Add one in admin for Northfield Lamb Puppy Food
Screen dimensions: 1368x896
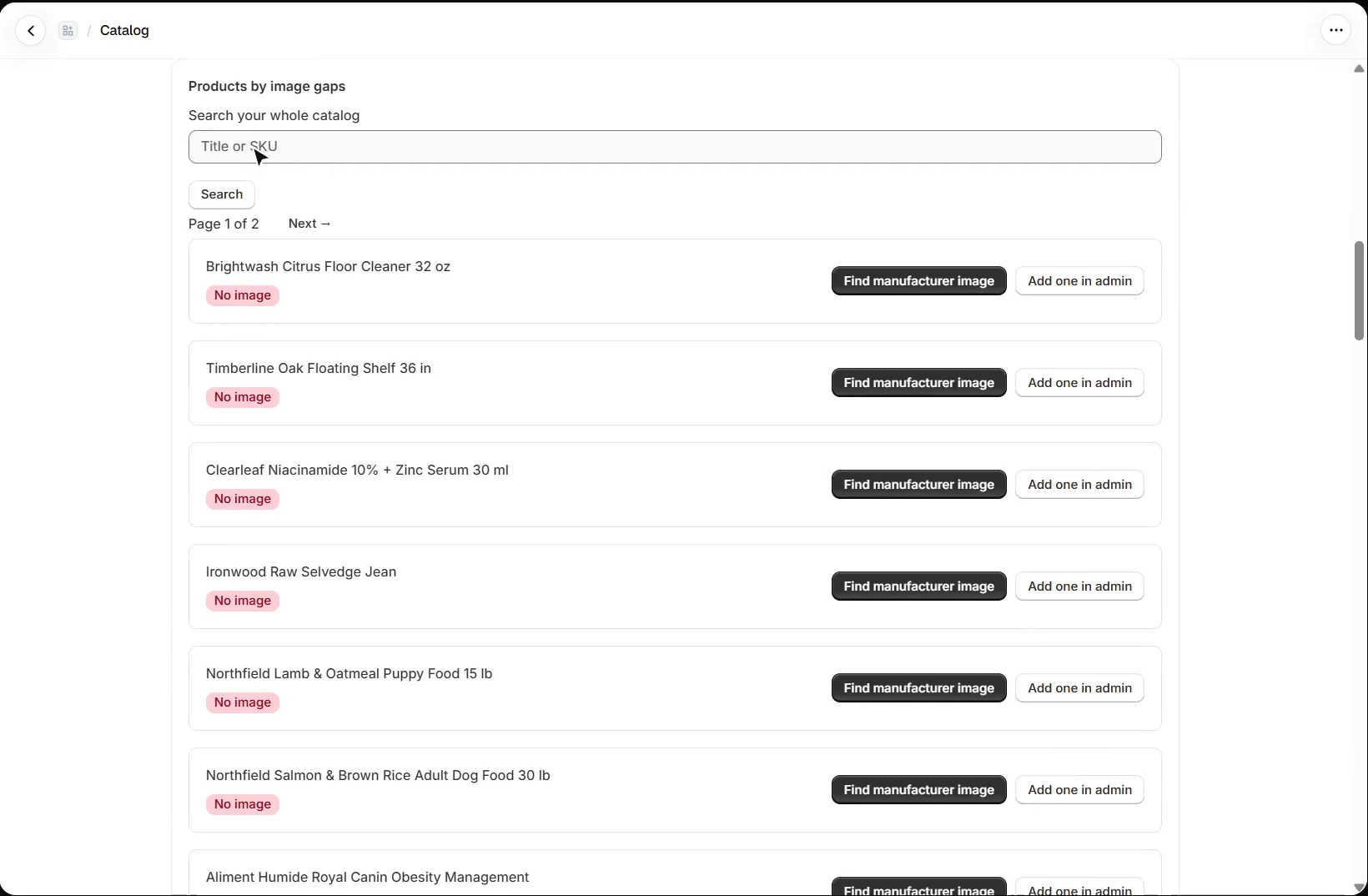[x=1079, y=688]
